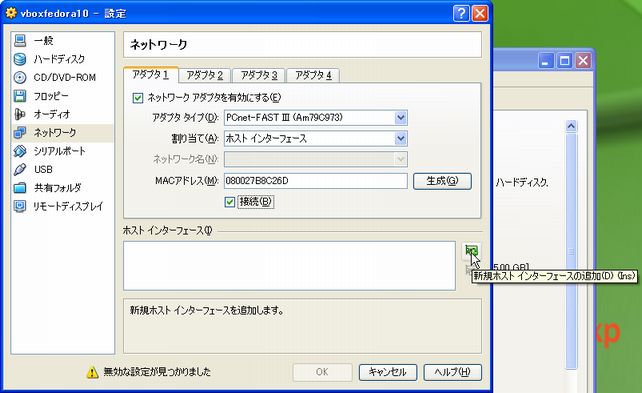Image resolution: width=642 pixels, height=393 pixels.
Task: Click the maximize button of background window
Action: (x=565, y=61)
